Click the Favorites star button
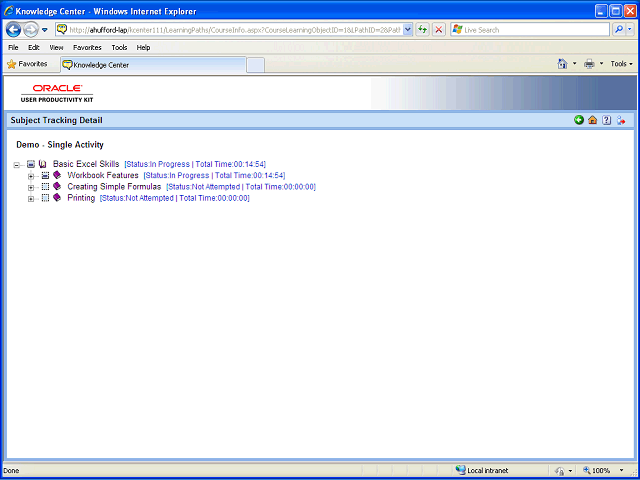Image resolution: width=640 pixels, height=480 pixels. 27,64
